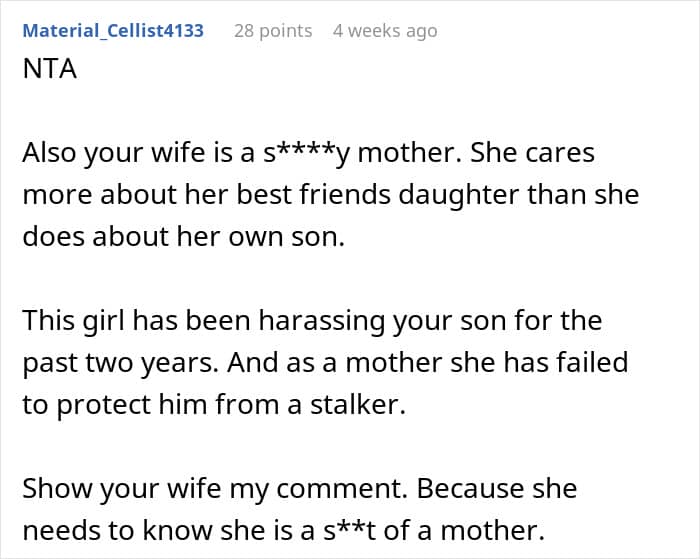700x559 pixels.
Task: Open Material_Cellist4133's user profile
Action: point(113,30)
